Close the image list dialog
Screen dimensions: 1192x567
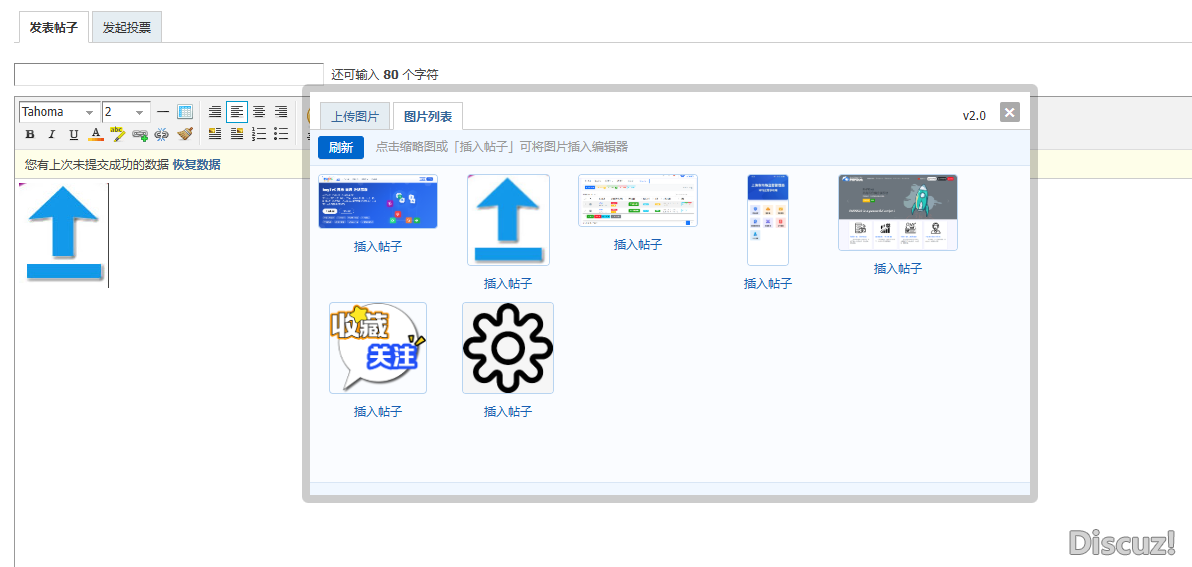(1010, 112)
